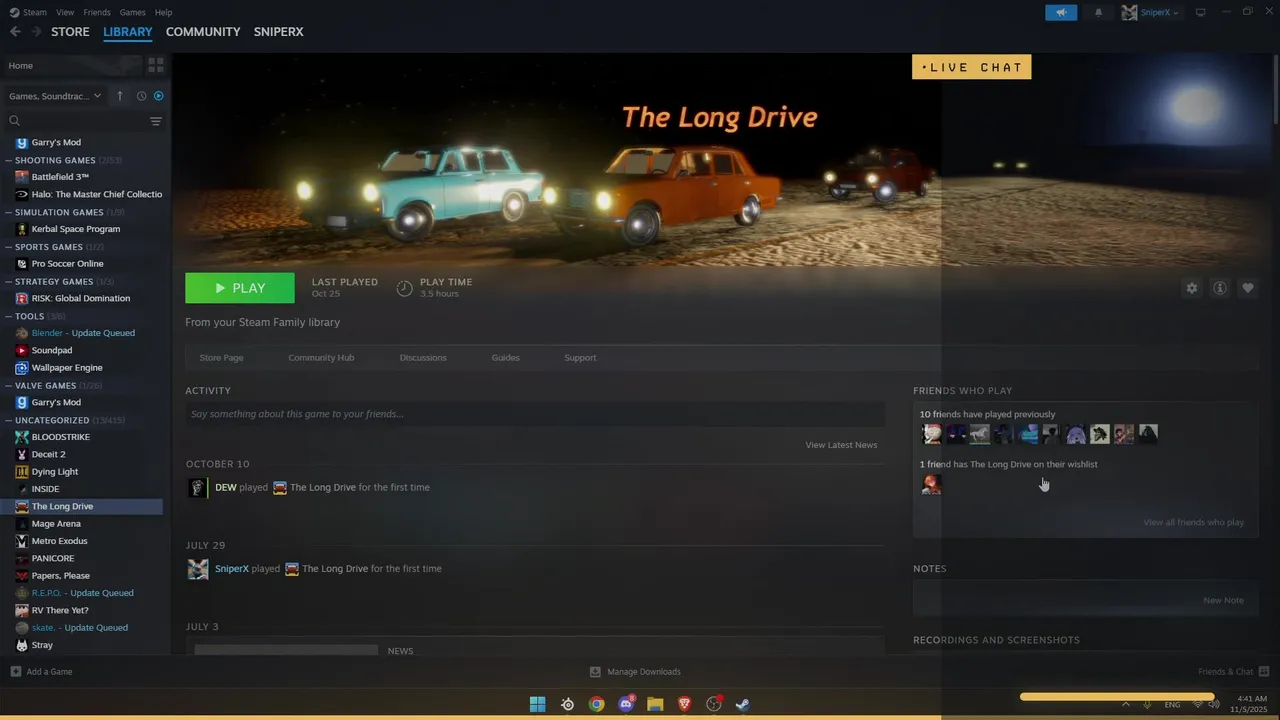Click Add a Game
Screen dimensions: 1280x720
tap(41, 672)
